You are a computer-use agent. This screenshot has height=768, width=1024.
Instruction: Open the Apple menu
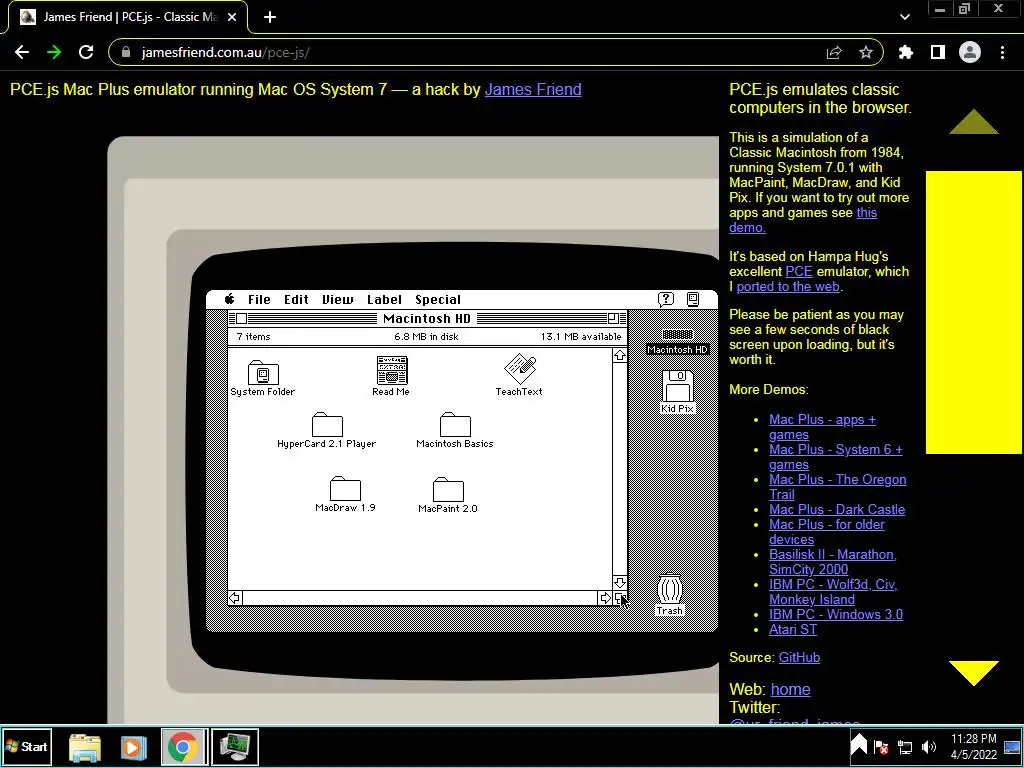(x=229, y=299)
